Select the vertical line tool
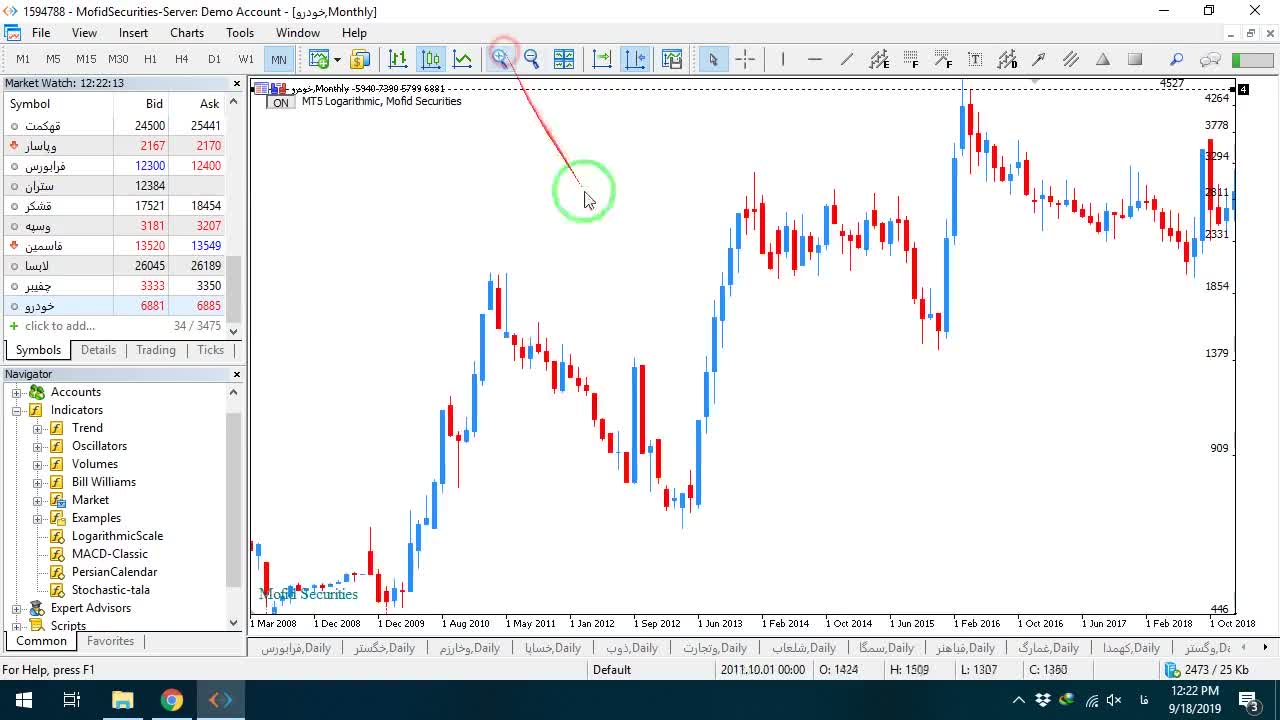Image resolution: width=1280 pixels, height=720 pixels. (783, 59)
